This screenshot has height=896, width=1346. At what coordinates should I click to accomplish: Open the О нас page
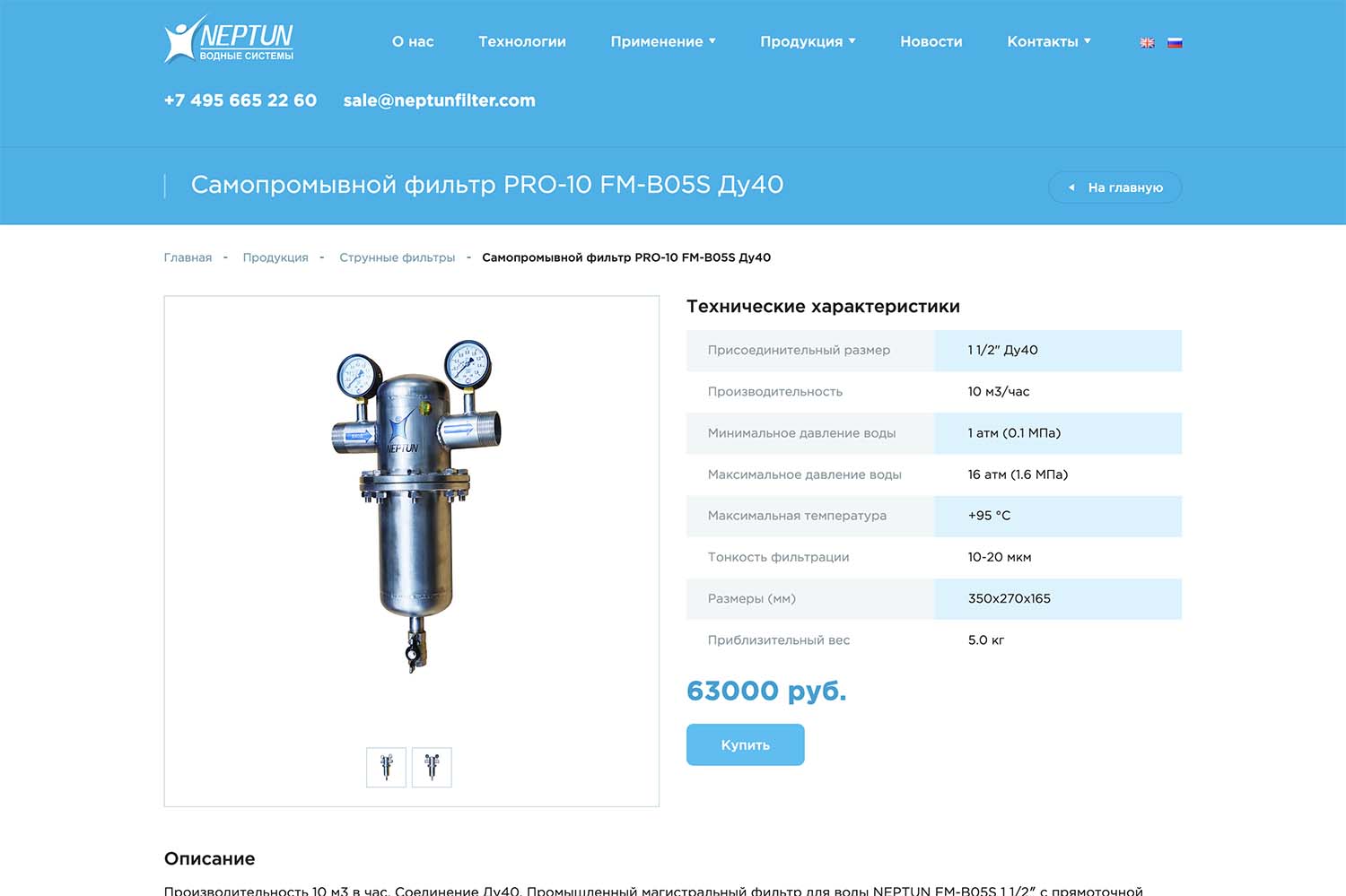(413, 41)
